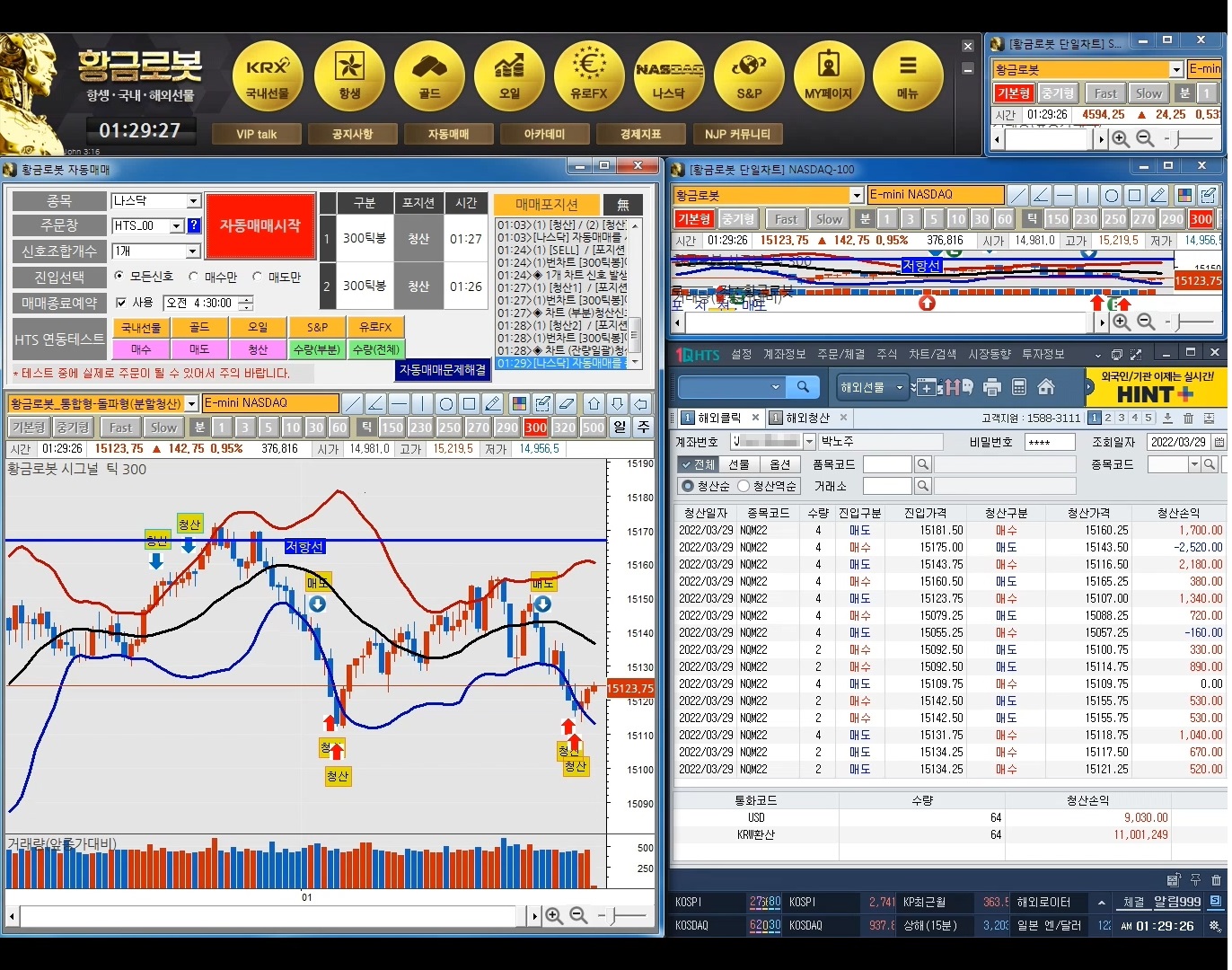Expand the main chart strategy dropdown 황금로봇_통합형-돌파형

pyautogui.click(x=191, y=404)
